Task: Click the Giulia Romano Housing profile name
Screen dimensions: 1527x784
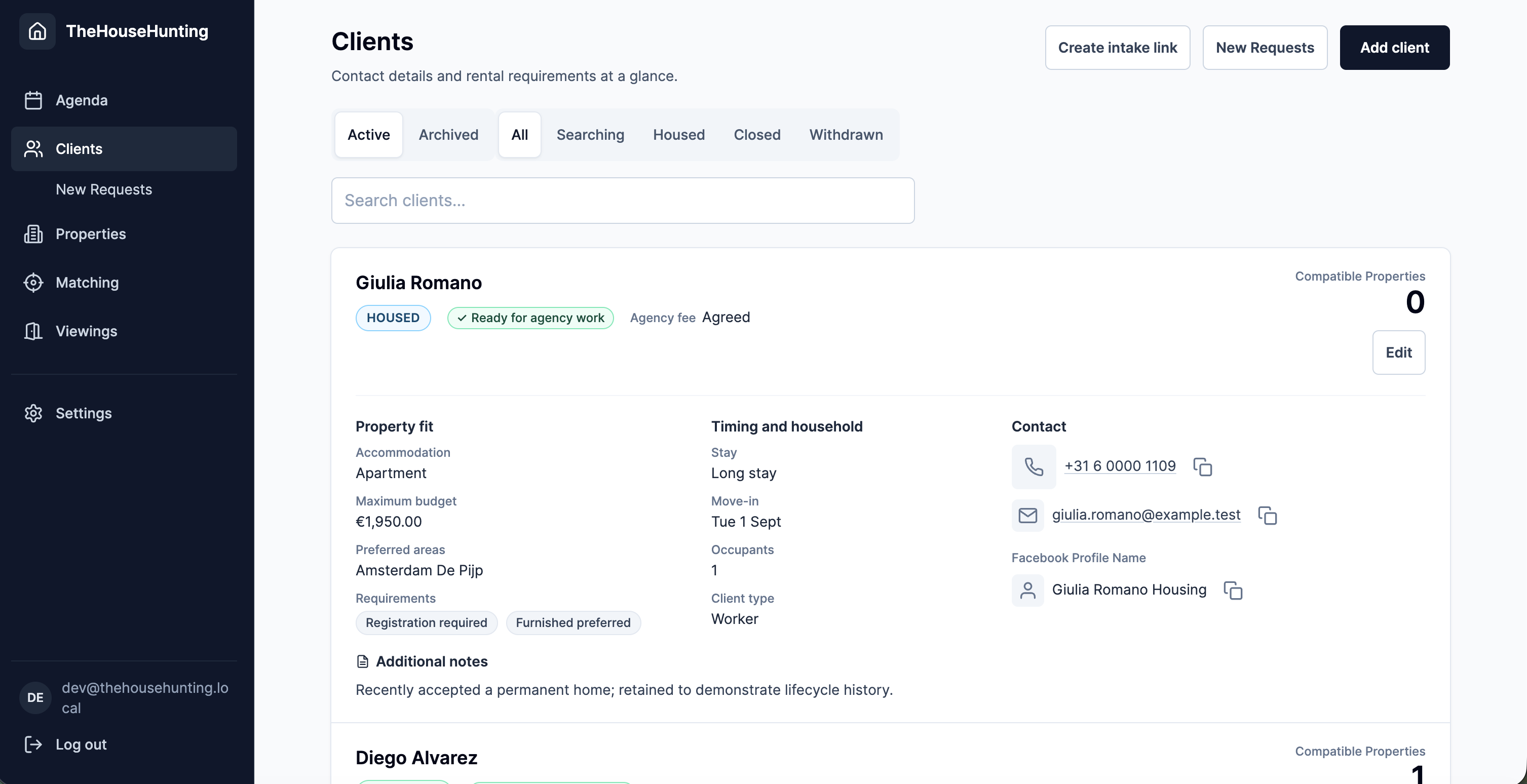Action: click(x=1129, y=590)
